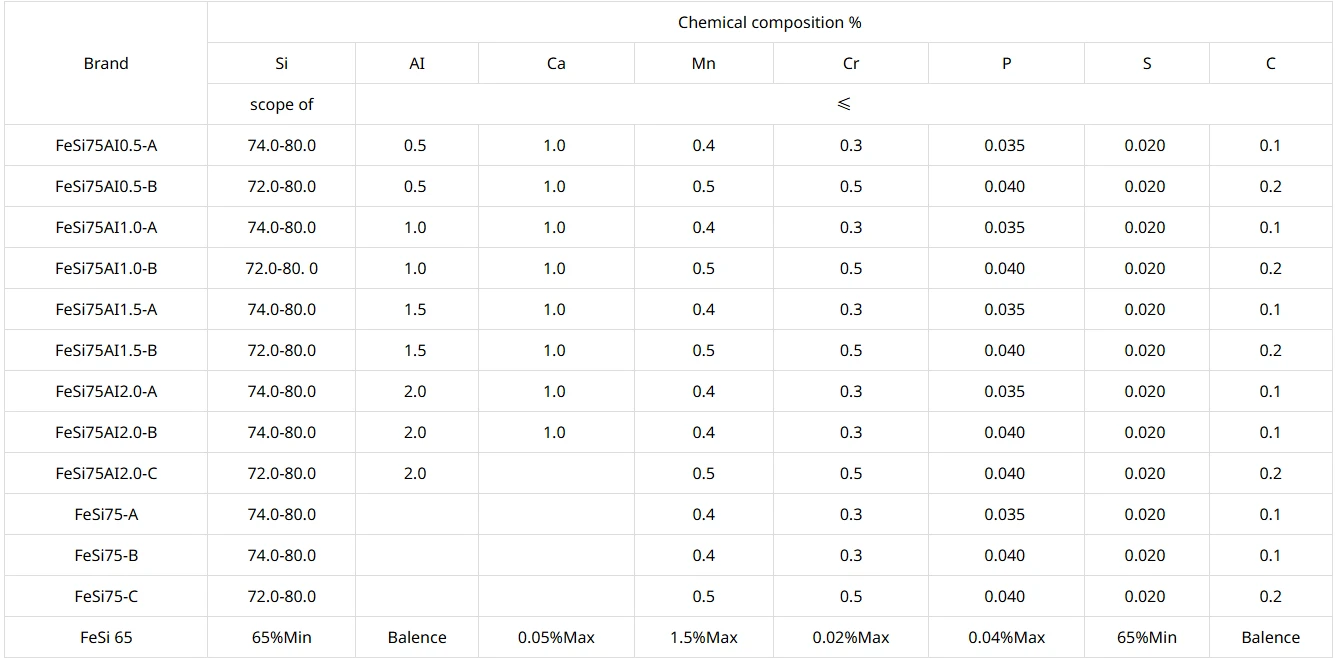The width and height of the screenshot is (1335, 658).
Task: Click the FeSi 65 brand cell
Action: (x=106, y=637)
